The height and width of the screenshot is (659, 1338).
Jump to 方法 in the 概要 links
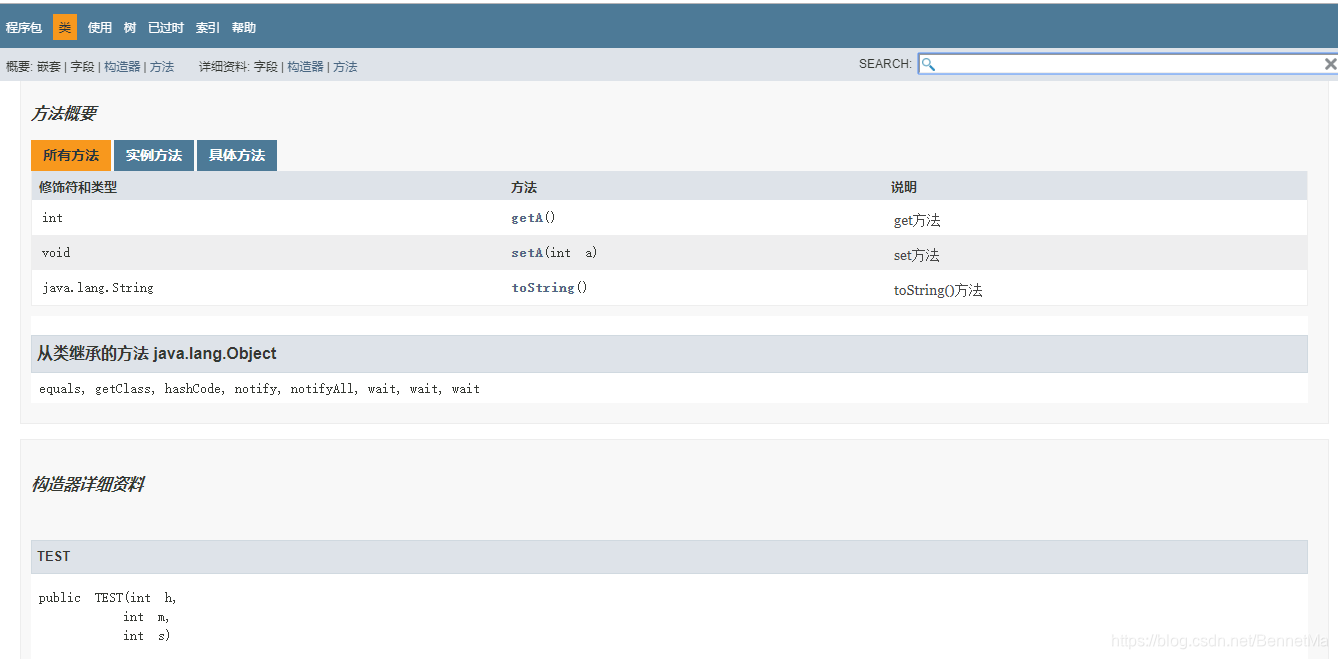(162, 66)
